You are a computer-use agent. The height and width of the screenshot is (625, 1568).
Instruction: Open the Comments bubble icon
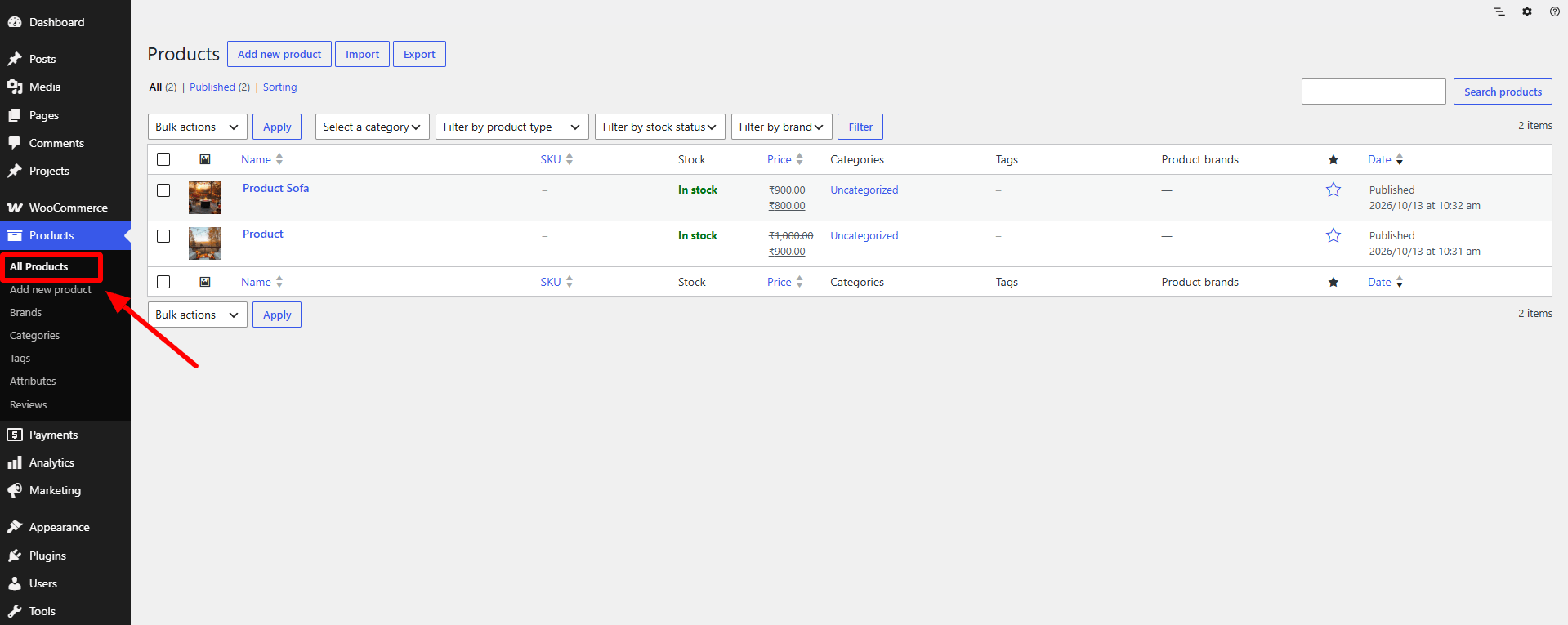pyautogui.click(x=15, y=143)
